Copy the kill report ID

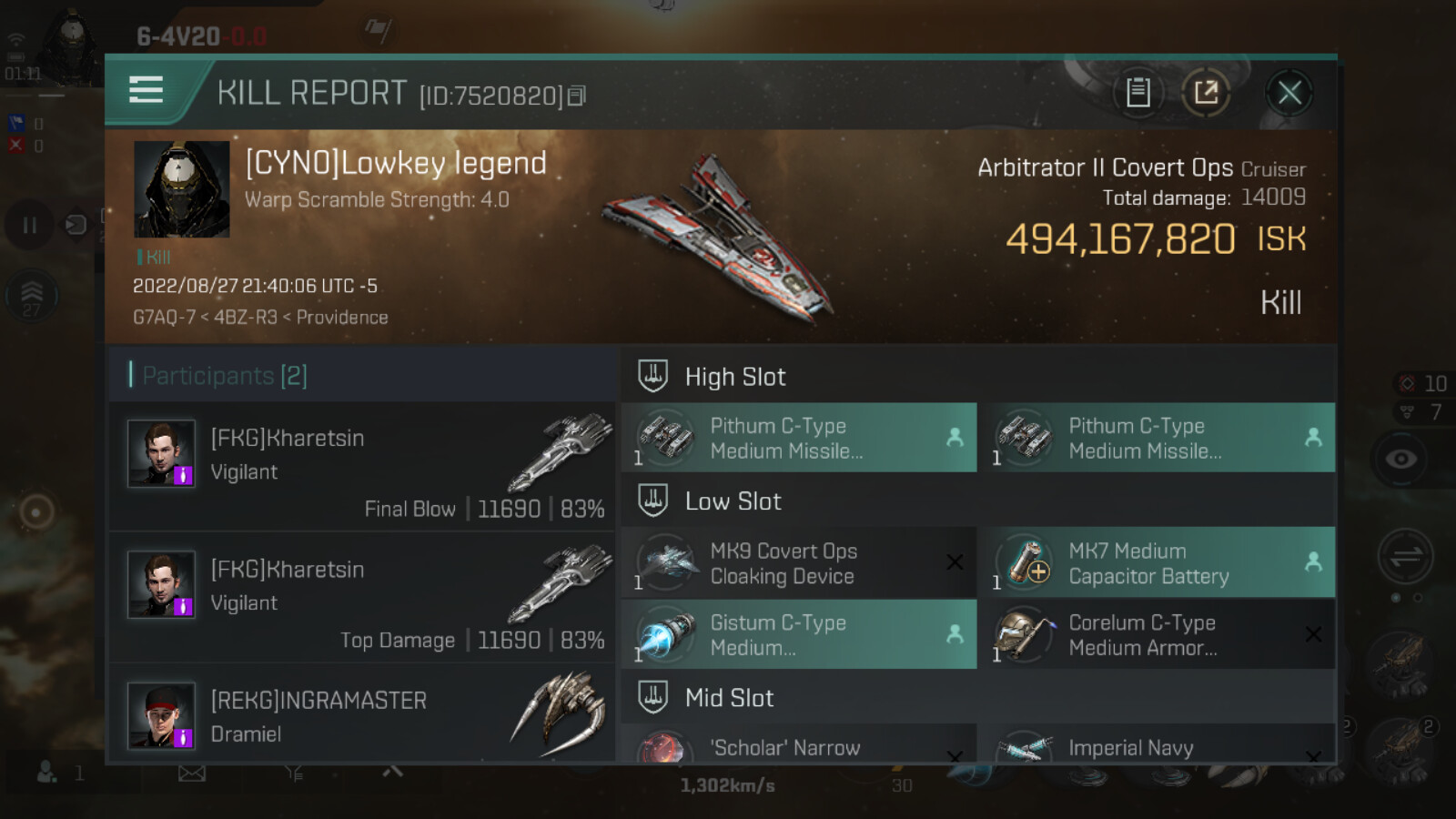[577, 96]
